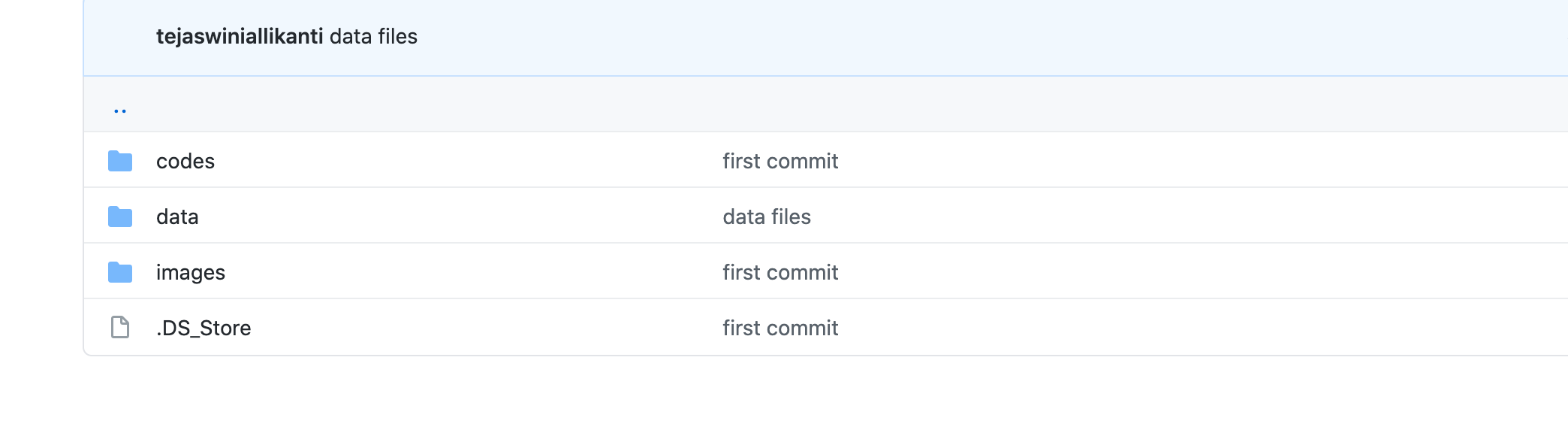
Task: Go up to the parent directory
Action: coord(120,110)
